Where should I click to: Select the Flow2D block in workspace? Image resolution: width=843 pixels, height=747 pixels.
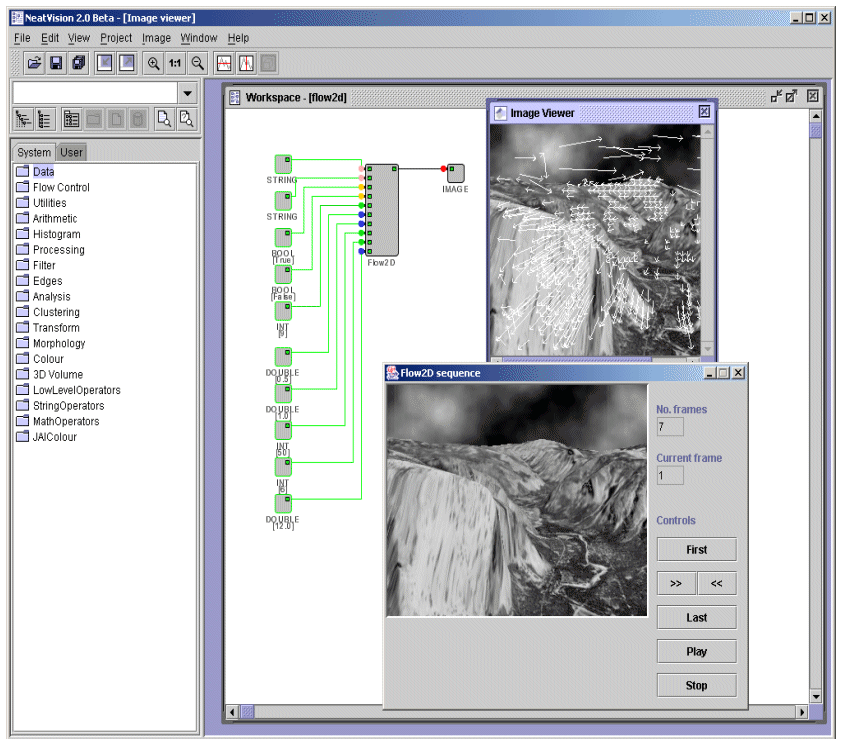click(x=381, y=210)
